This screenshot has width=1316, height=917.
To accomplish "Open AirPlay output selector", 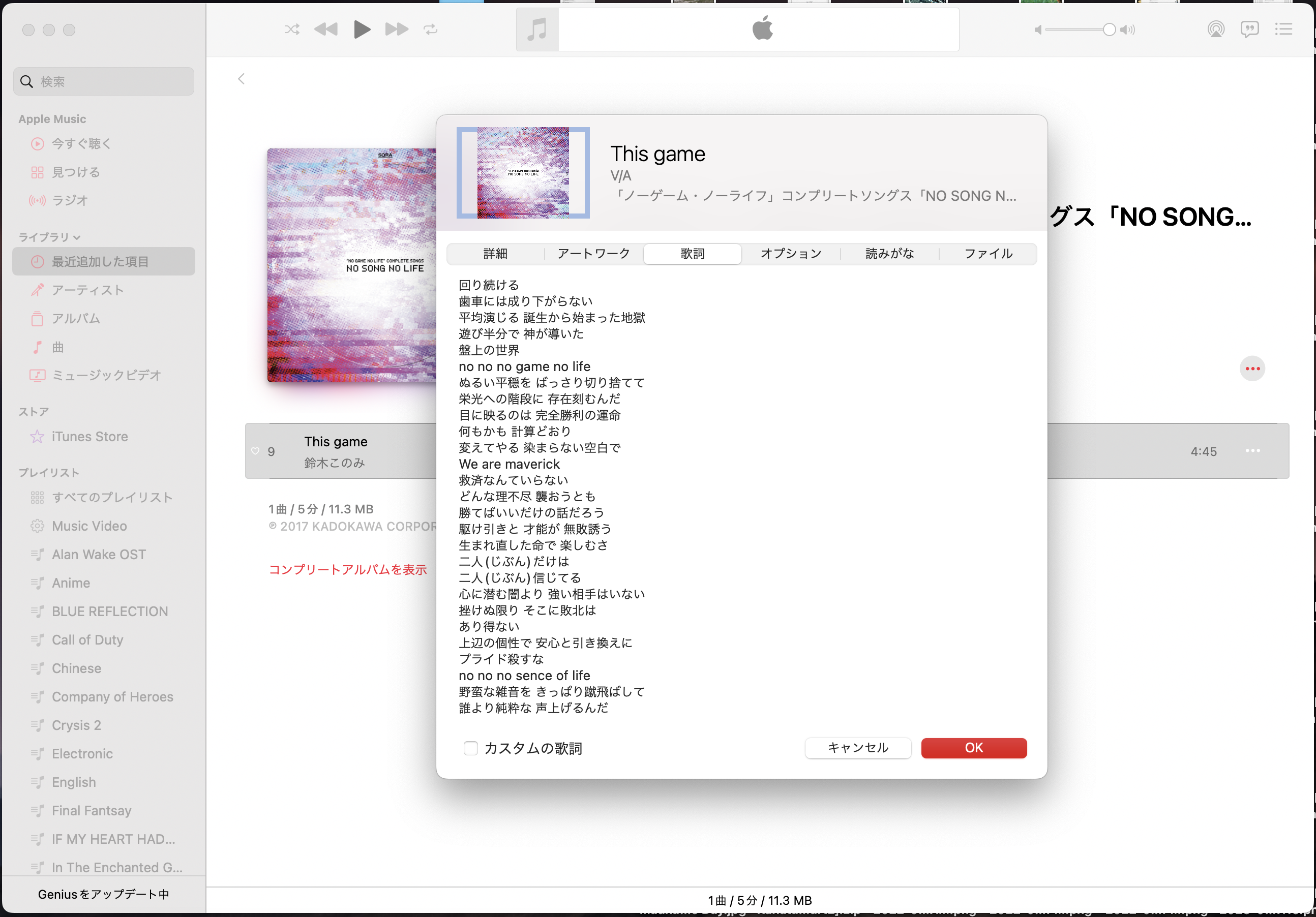I will 1216,29.
